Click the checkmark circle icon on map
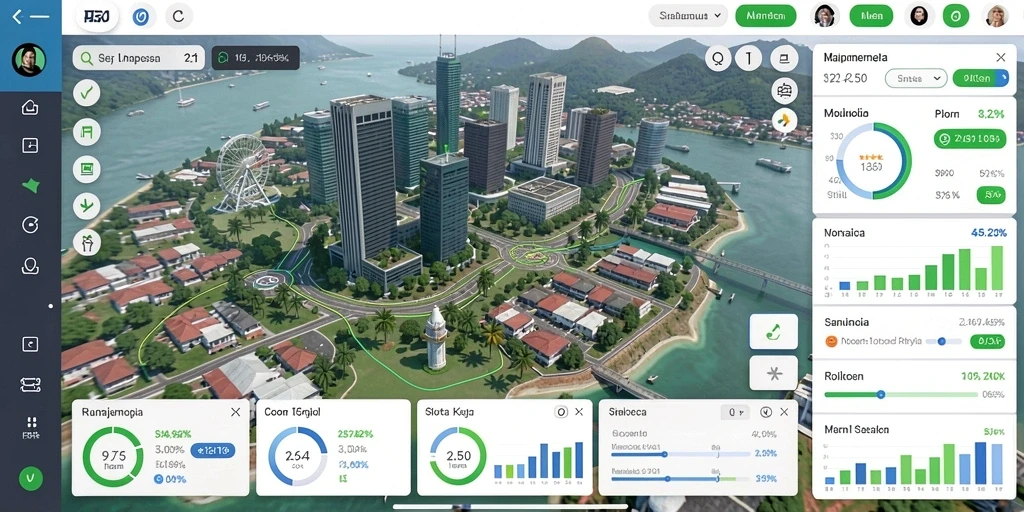Screen dimensions: 1024x512 (x=87, y=93)
